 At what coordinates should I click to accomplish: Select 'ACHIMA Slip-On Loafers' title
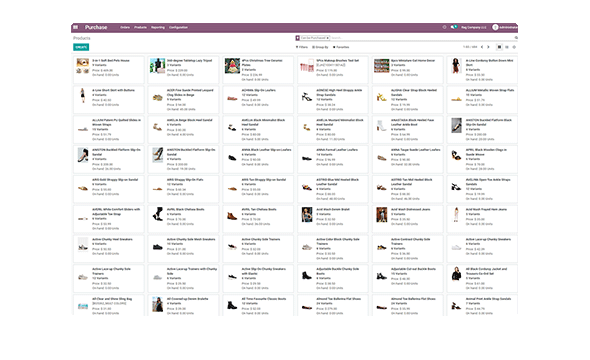tap(259, 90)
